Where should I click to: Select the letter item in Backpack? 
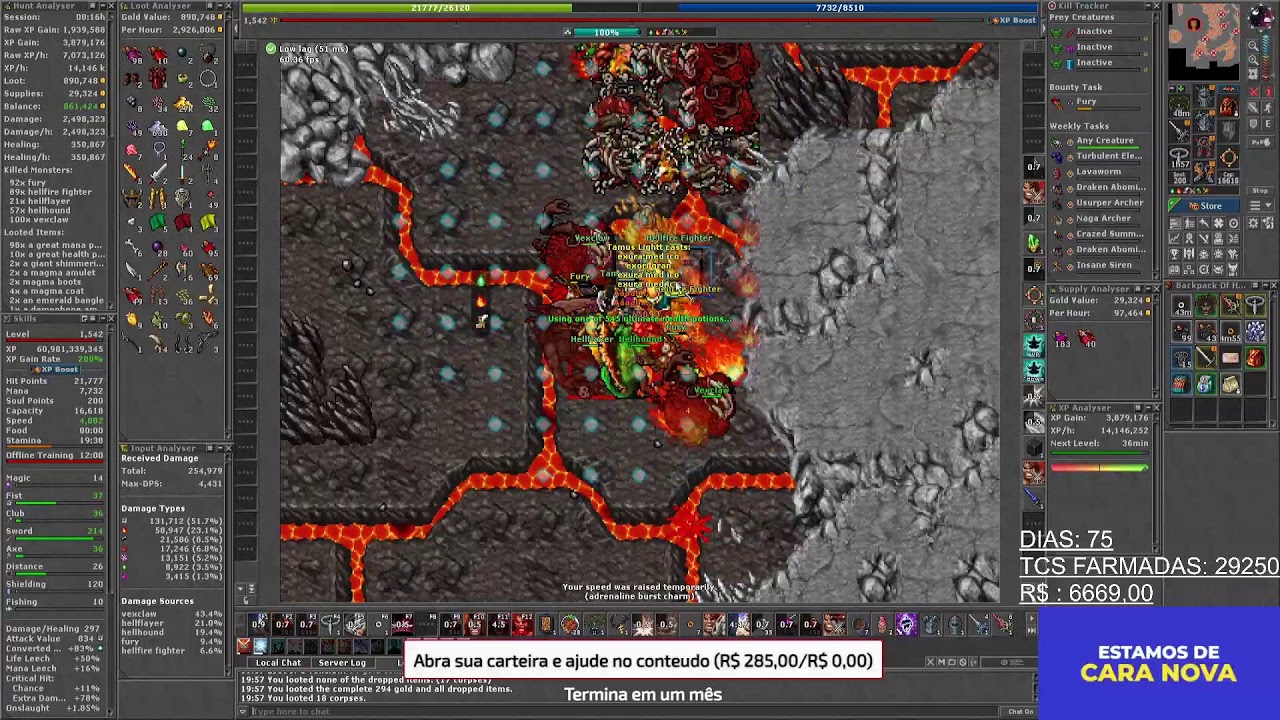(1230, 358)
